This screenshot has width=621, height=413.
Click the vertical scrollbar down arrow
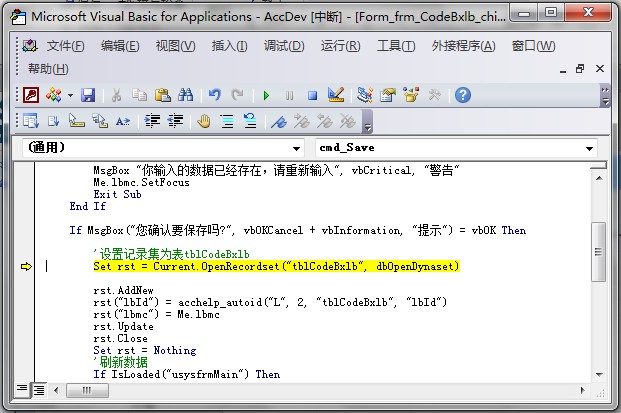(x=599, y=375)
